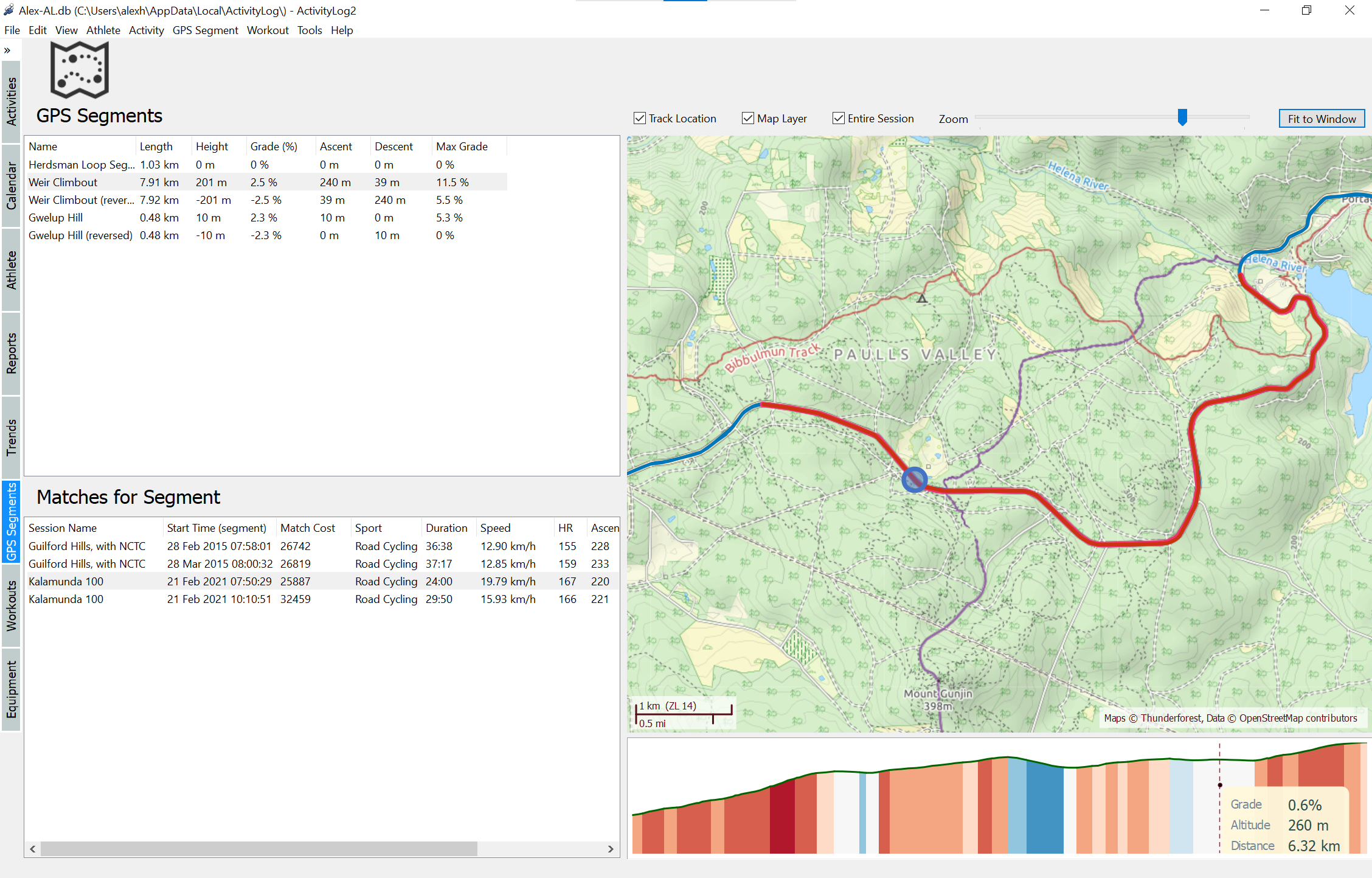Image resolution: width=1372 pixels, height=878 pixels.
Task: Click the blue position marker on map
Action: click(x=914, y=479)
